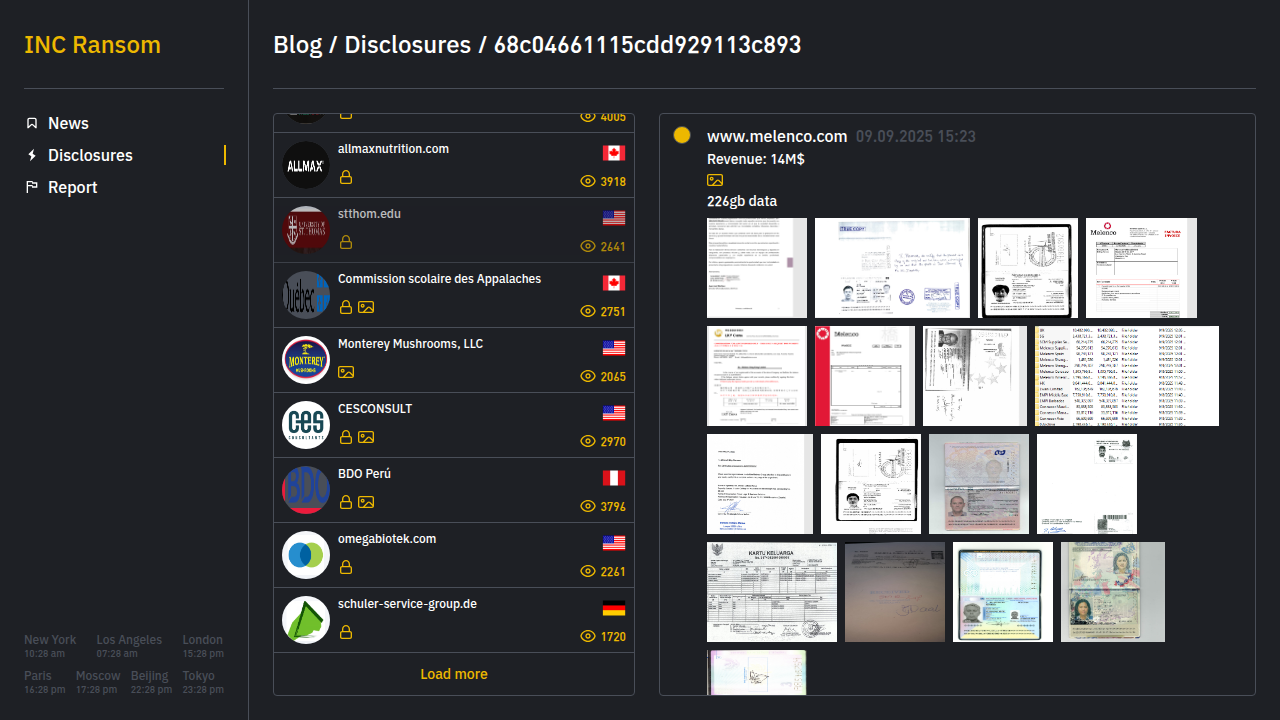Click lock icon under stthom.edu

pos(346,242)
